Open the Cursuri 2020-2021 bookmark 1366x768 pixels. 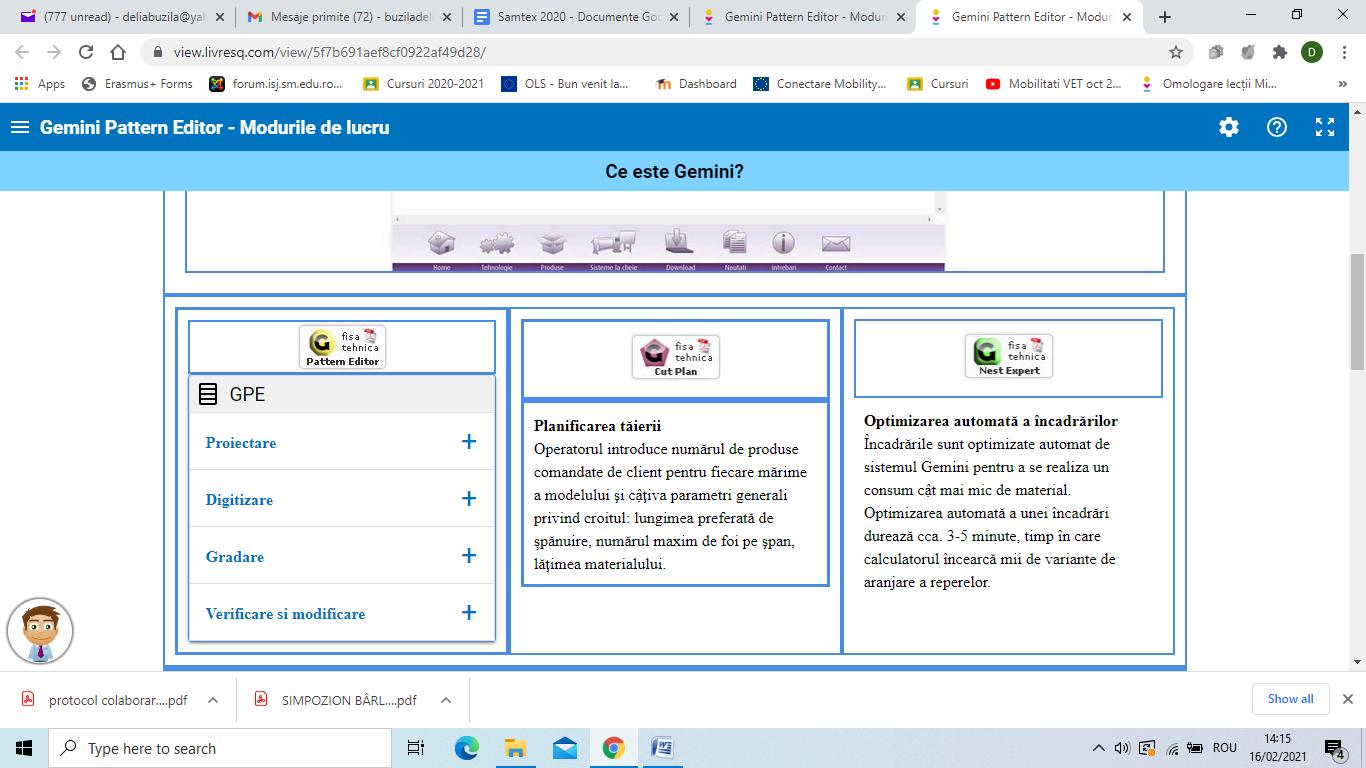pyautogui.click(x=423, y=84)
